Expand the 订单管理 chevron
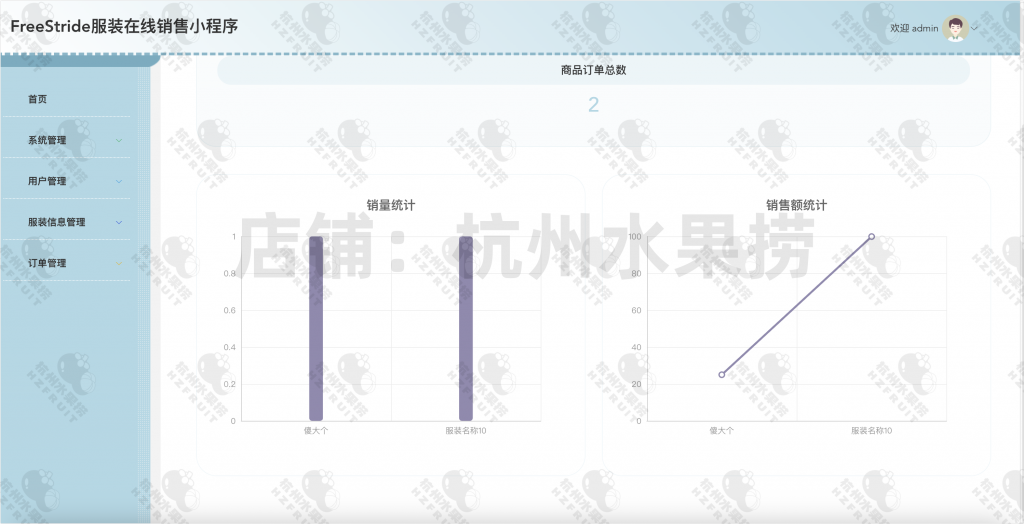The image size is (1024, 524). (119, 263)
